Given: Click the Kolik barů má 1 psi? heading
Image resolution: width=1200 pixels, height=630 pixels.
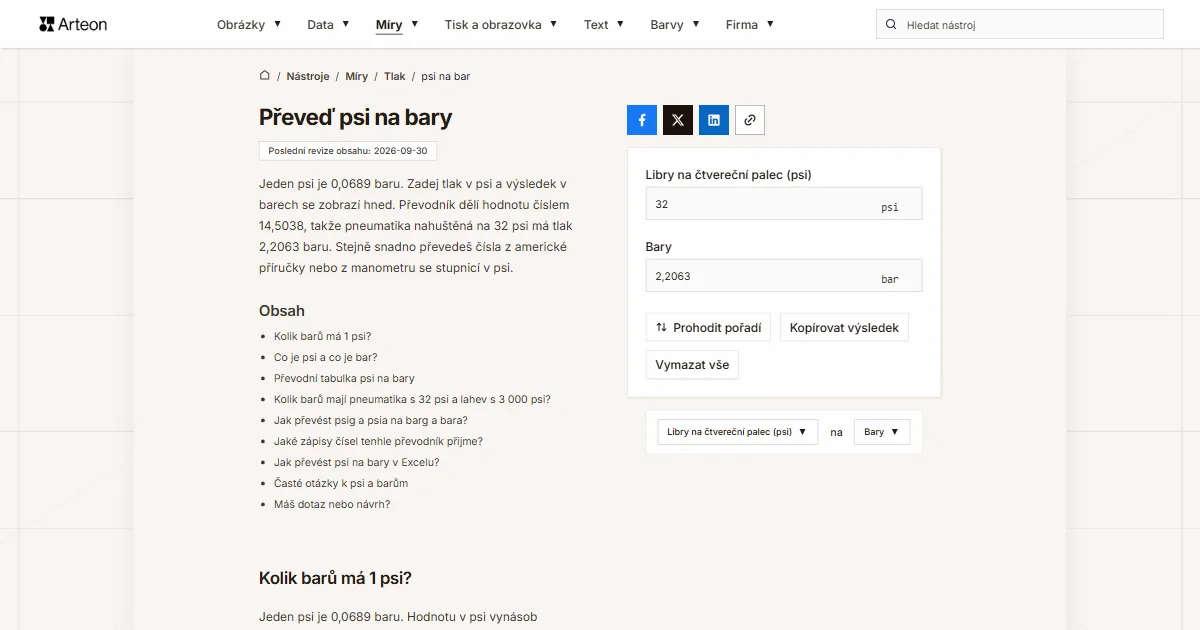Looking at the screenshot, I should 335,578.
